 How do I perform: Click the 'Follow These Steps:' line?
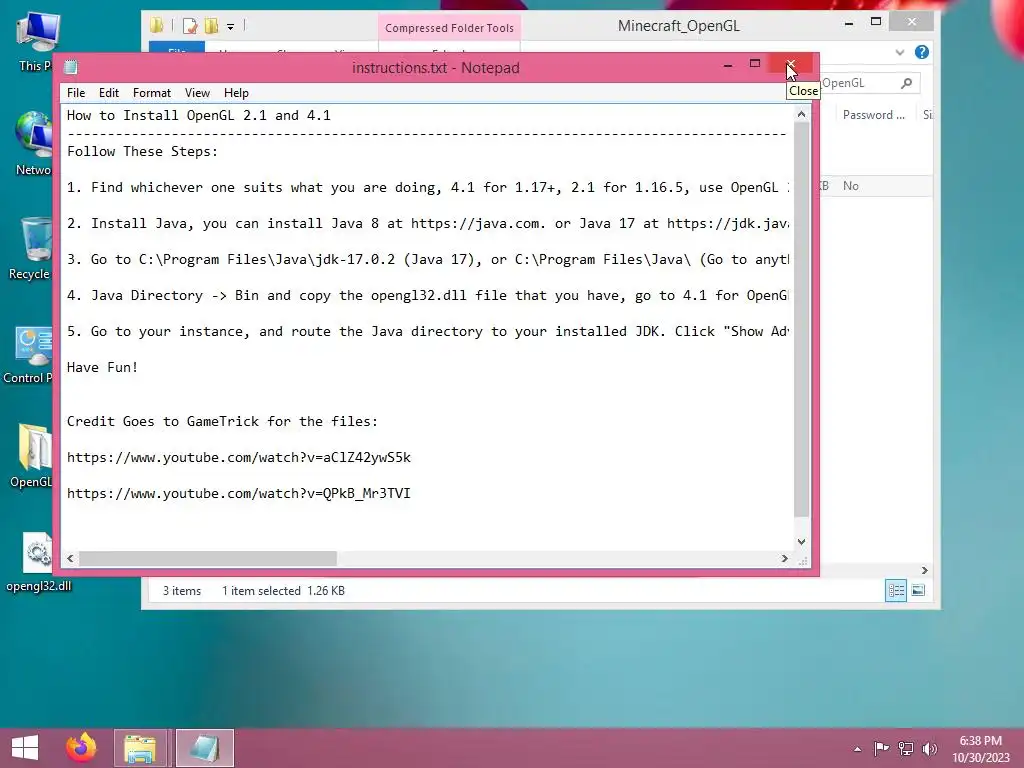coord(142,151)
